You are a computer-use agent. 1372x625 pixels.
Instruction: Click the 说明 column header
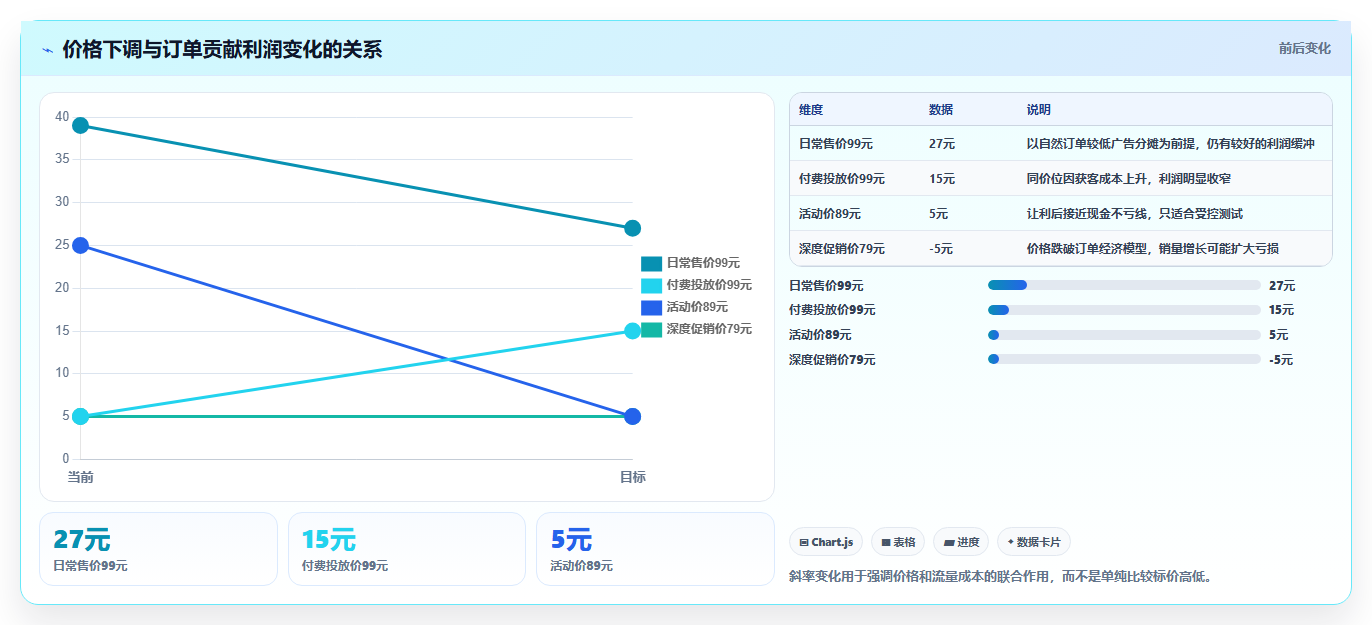coord(1039,110)
